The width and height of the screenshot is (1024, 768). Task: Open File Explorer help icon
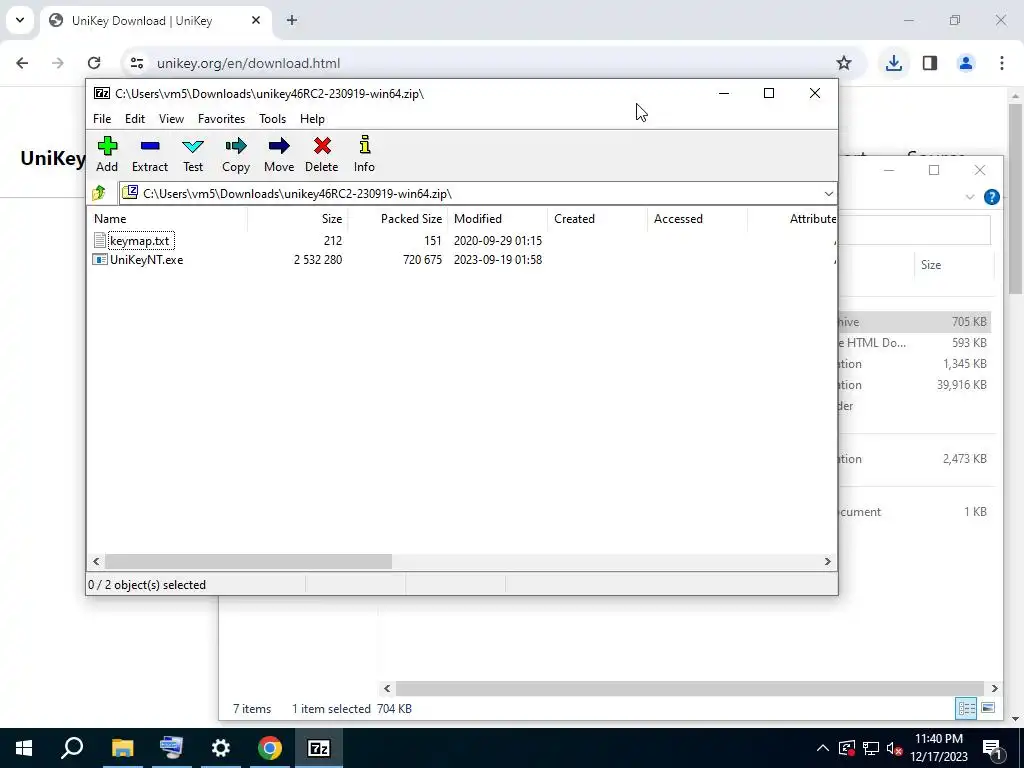(991, 197)
